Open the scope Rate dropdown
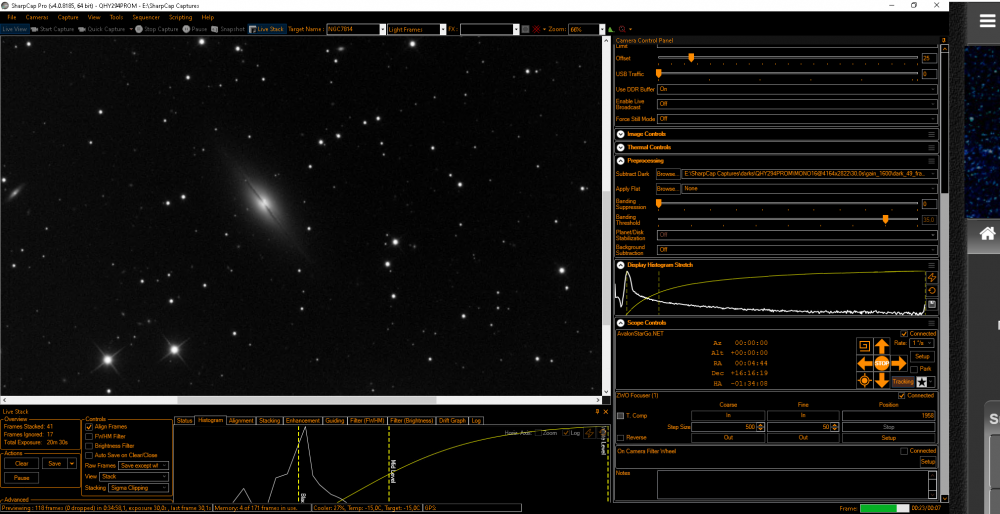This screenshot has width=1000, height=514. click(922, 343)
